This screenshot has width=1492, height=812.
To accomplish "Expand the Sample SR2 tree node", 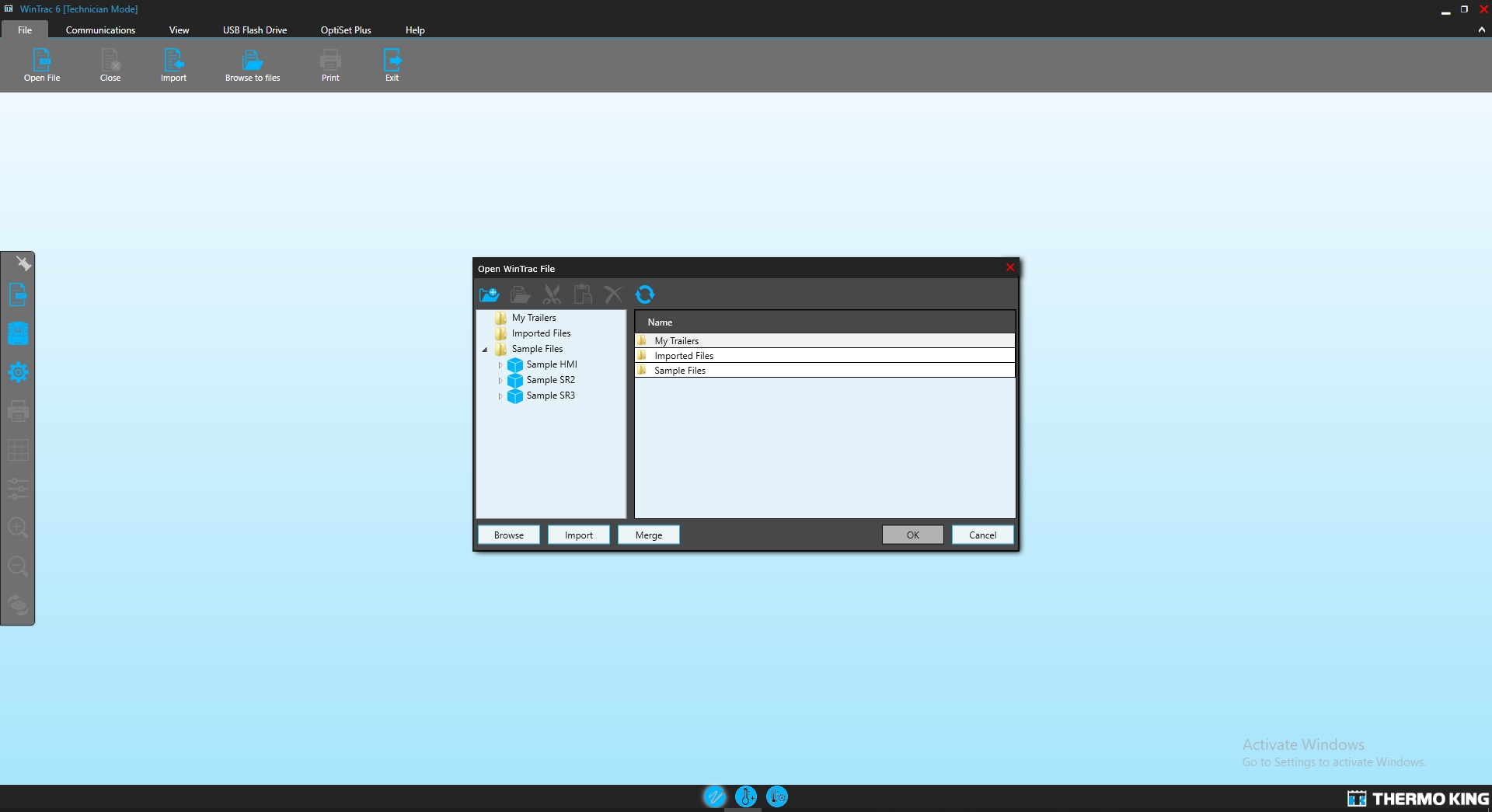I will tap(500, 381).
